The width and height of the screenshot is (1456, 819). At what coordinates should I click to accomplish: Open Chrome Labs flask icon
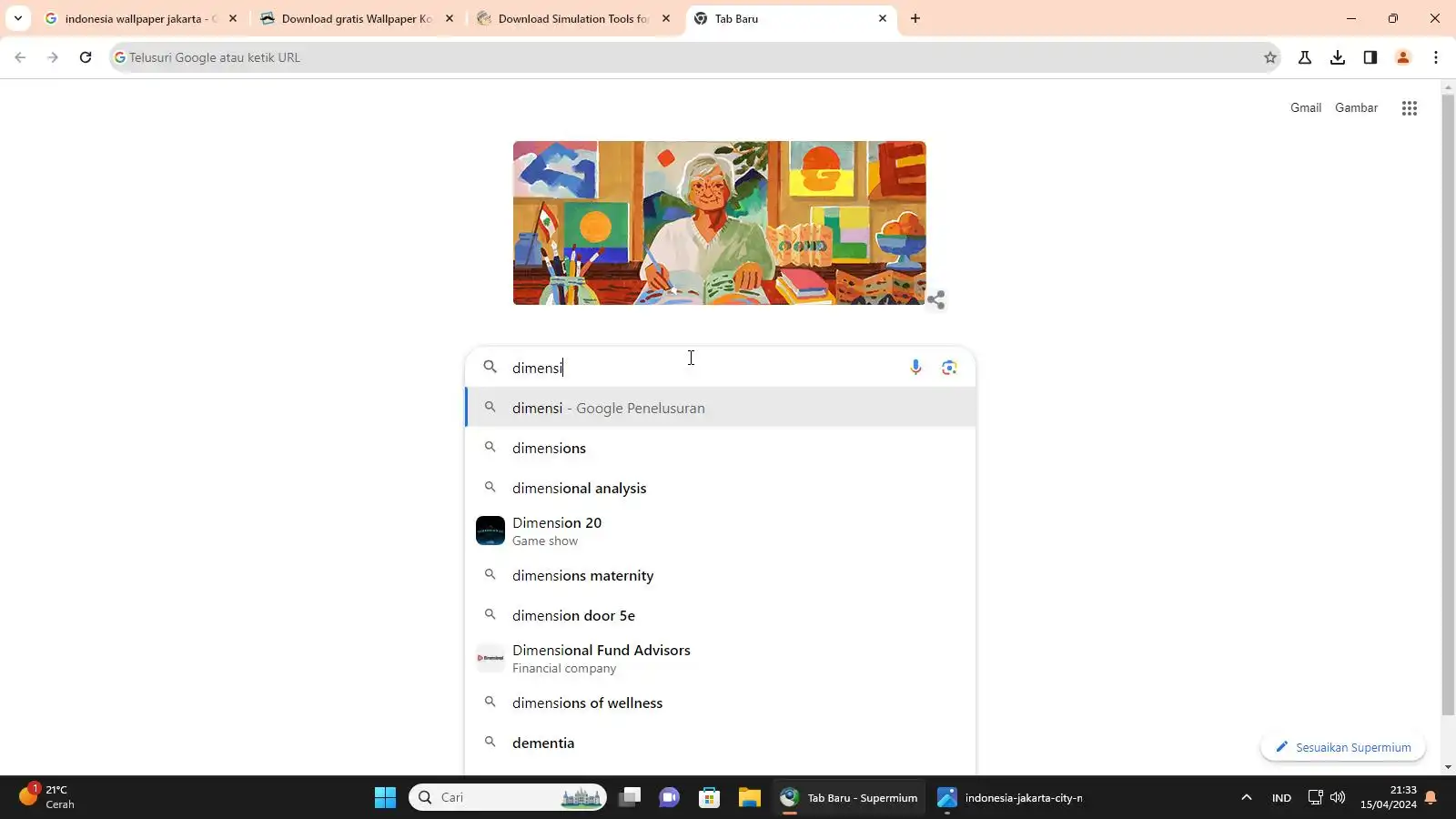coord(1305,57)
